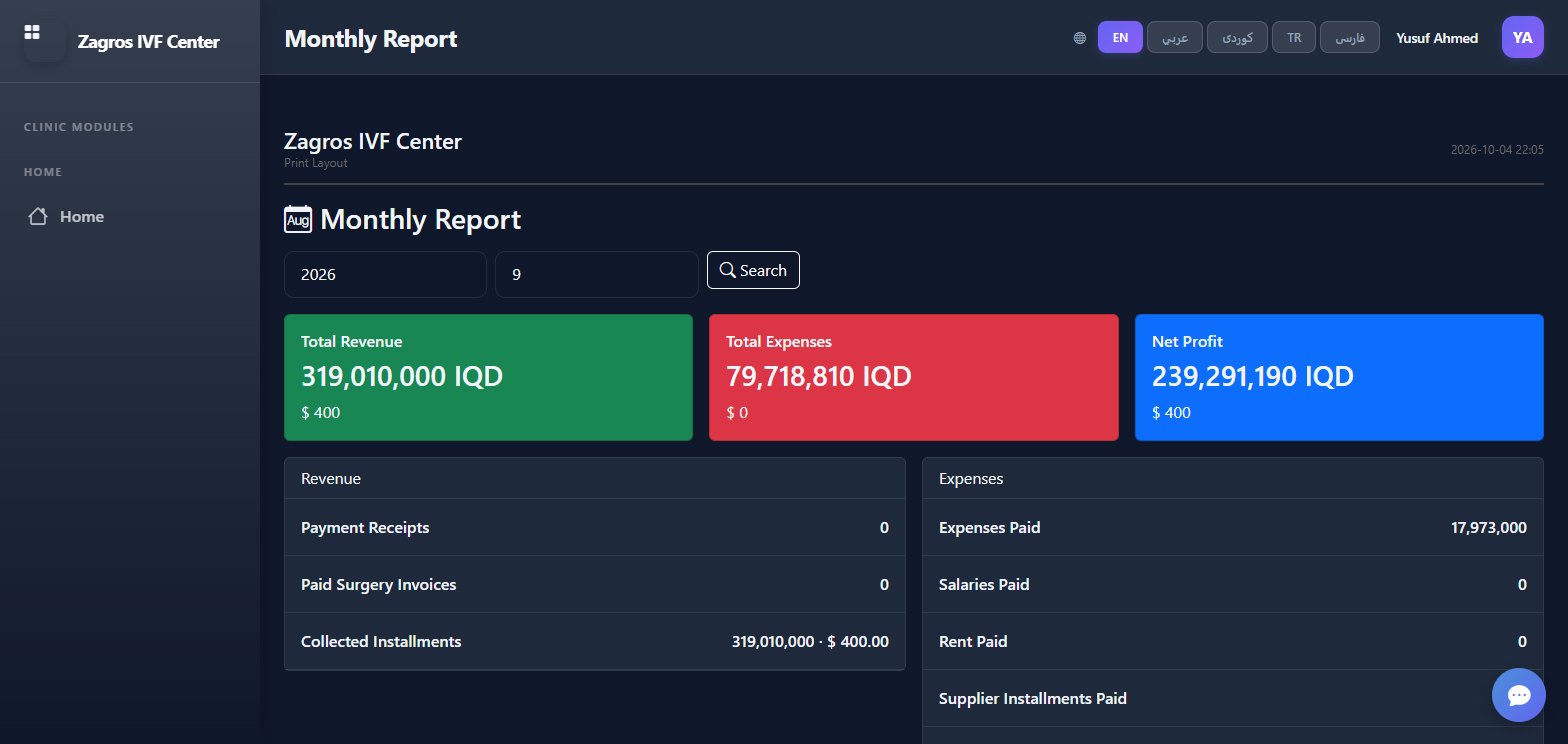The width and height of the screenshot is (1568, 744).
Task: Click the Payment Receipts row label
Action: tap(365, 527)
